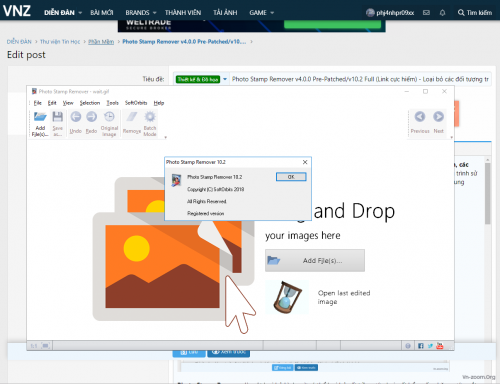Image resolution: width=500 pixels, height=384 pixels.
Task: Click the Next image arrow icon
Action: (438, 117)
